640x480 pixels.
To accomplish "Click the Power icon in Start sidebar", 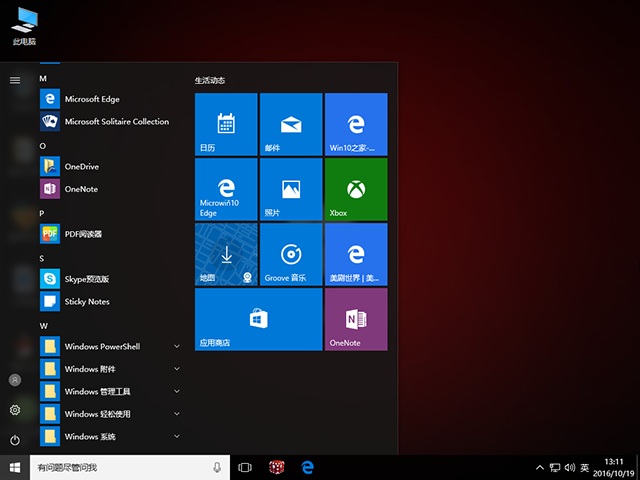I will point(14,440).
